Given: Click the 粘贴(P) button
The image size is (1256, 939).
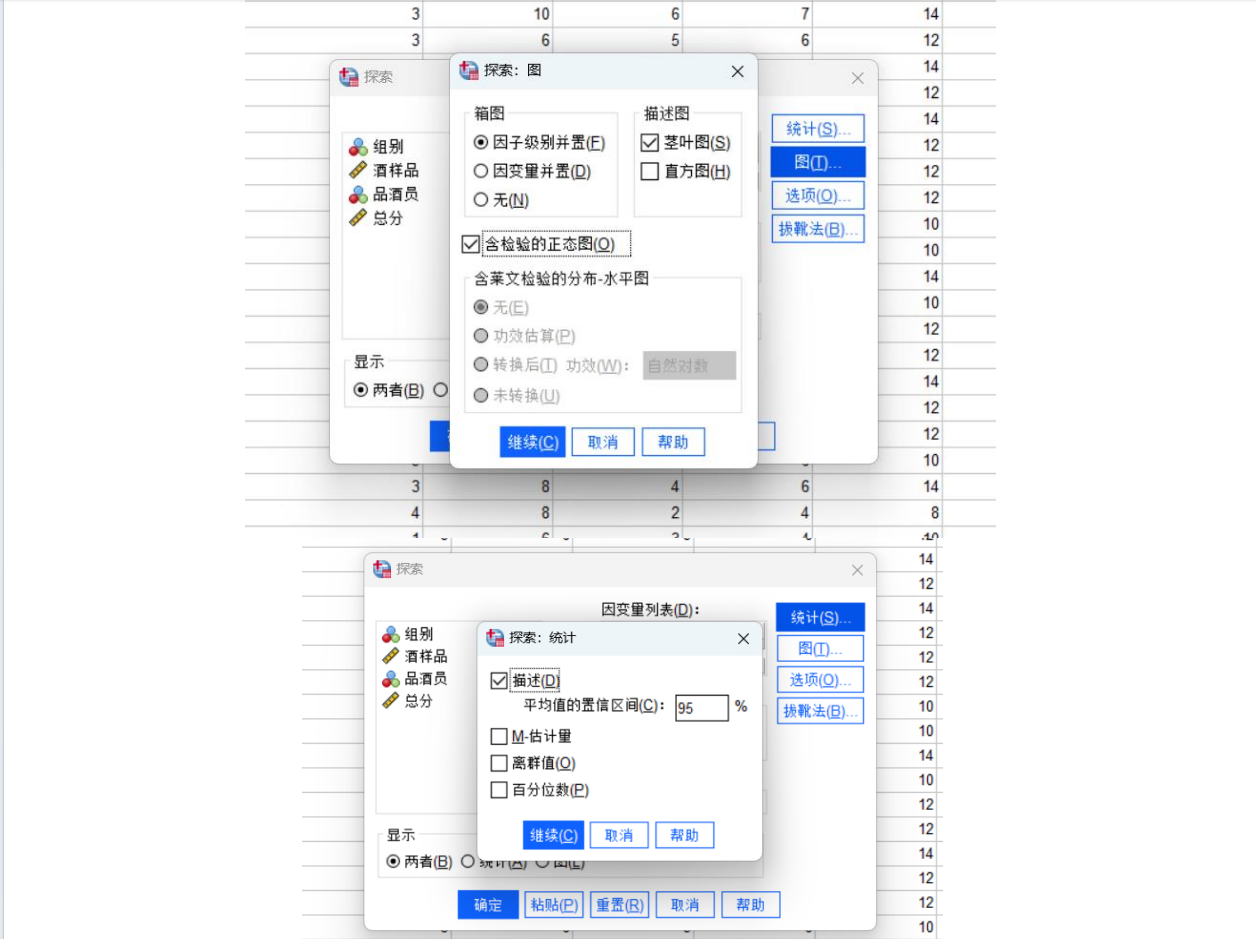Looking at the screenshot, I should [554, 905].
